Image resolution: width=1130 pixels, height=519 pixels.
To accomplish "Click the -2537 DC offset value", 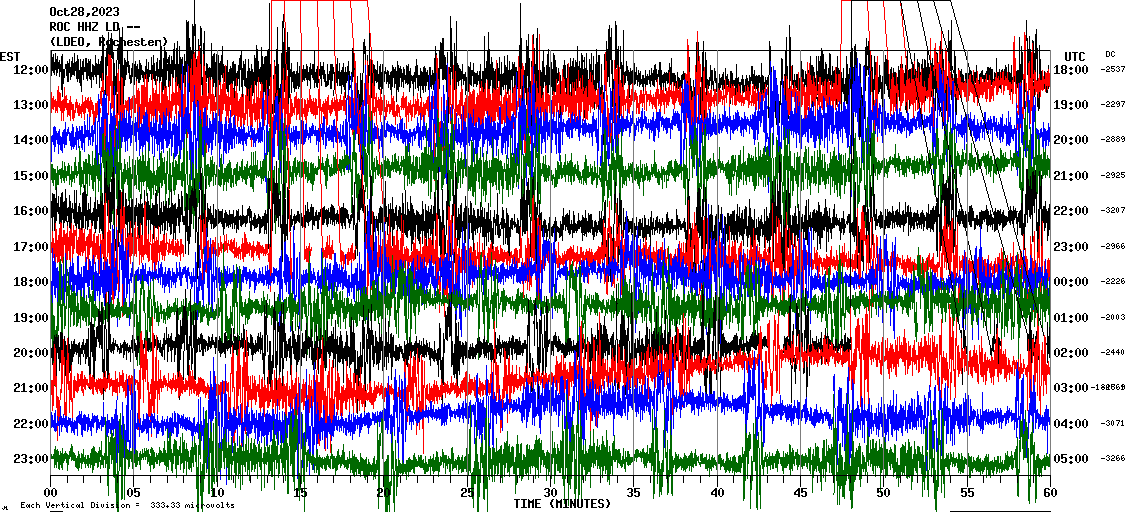I will click(1113, 69).
